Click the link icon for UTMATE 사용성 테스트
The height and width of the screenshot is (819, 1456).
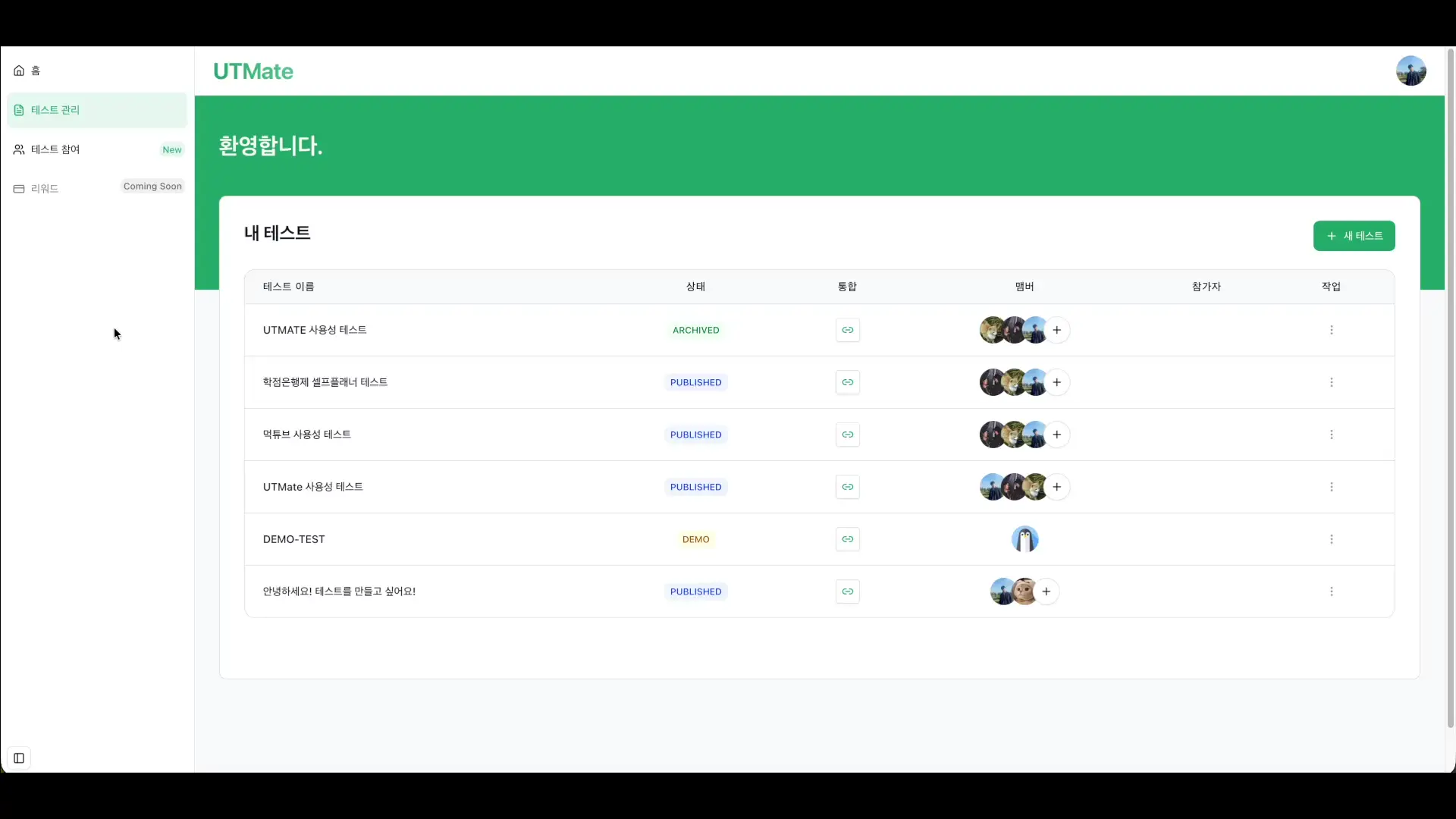(x=847, y=330)
